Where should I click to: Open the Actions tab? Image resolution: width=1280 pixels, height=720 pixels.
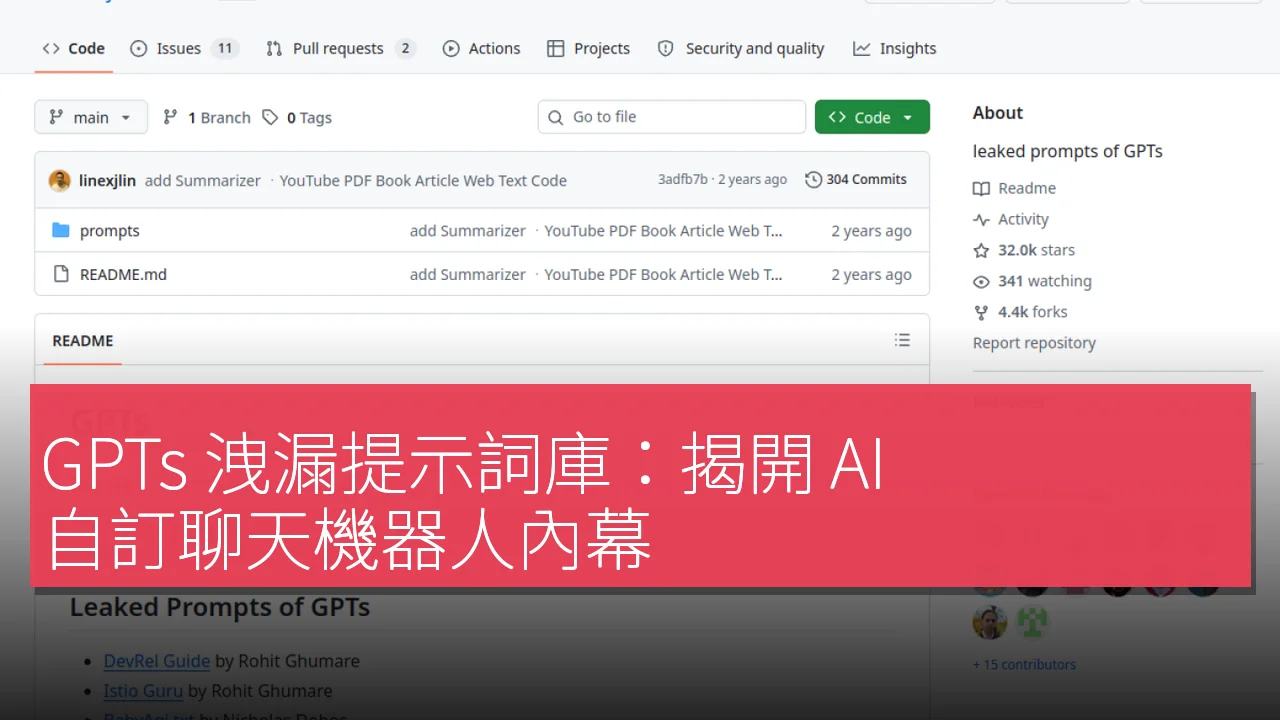coord(481,48)
